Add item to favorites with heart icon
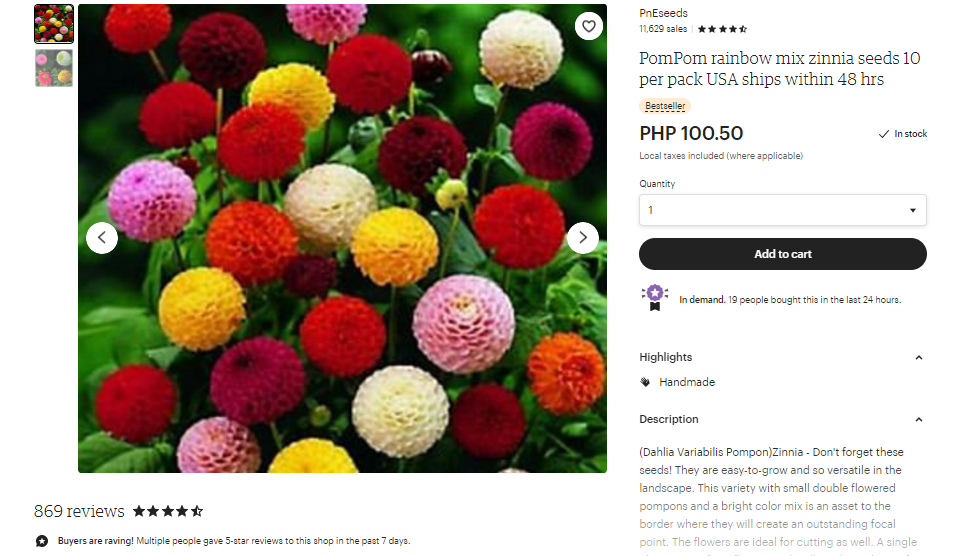This screenshot has width=974, height=556. (x=589, y=27)
